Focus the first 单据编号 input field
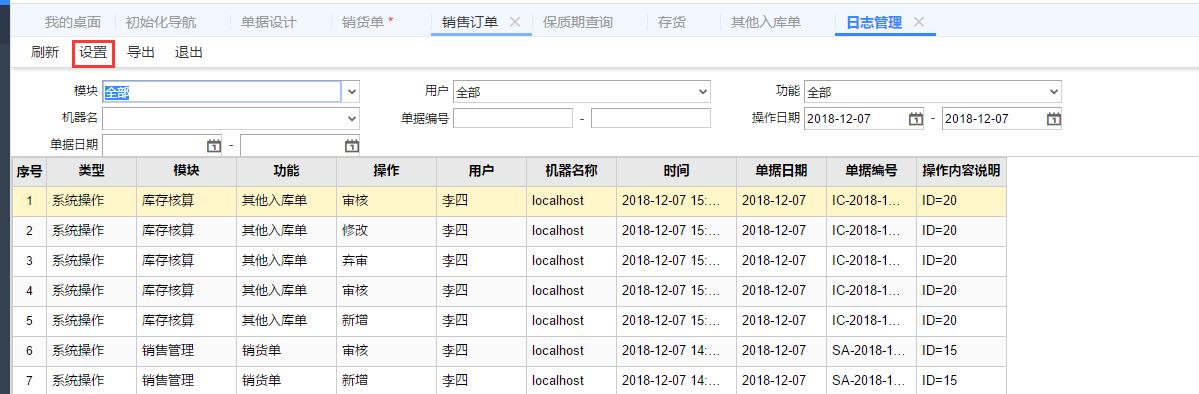The image size is (1199, 394). [513, 119]
